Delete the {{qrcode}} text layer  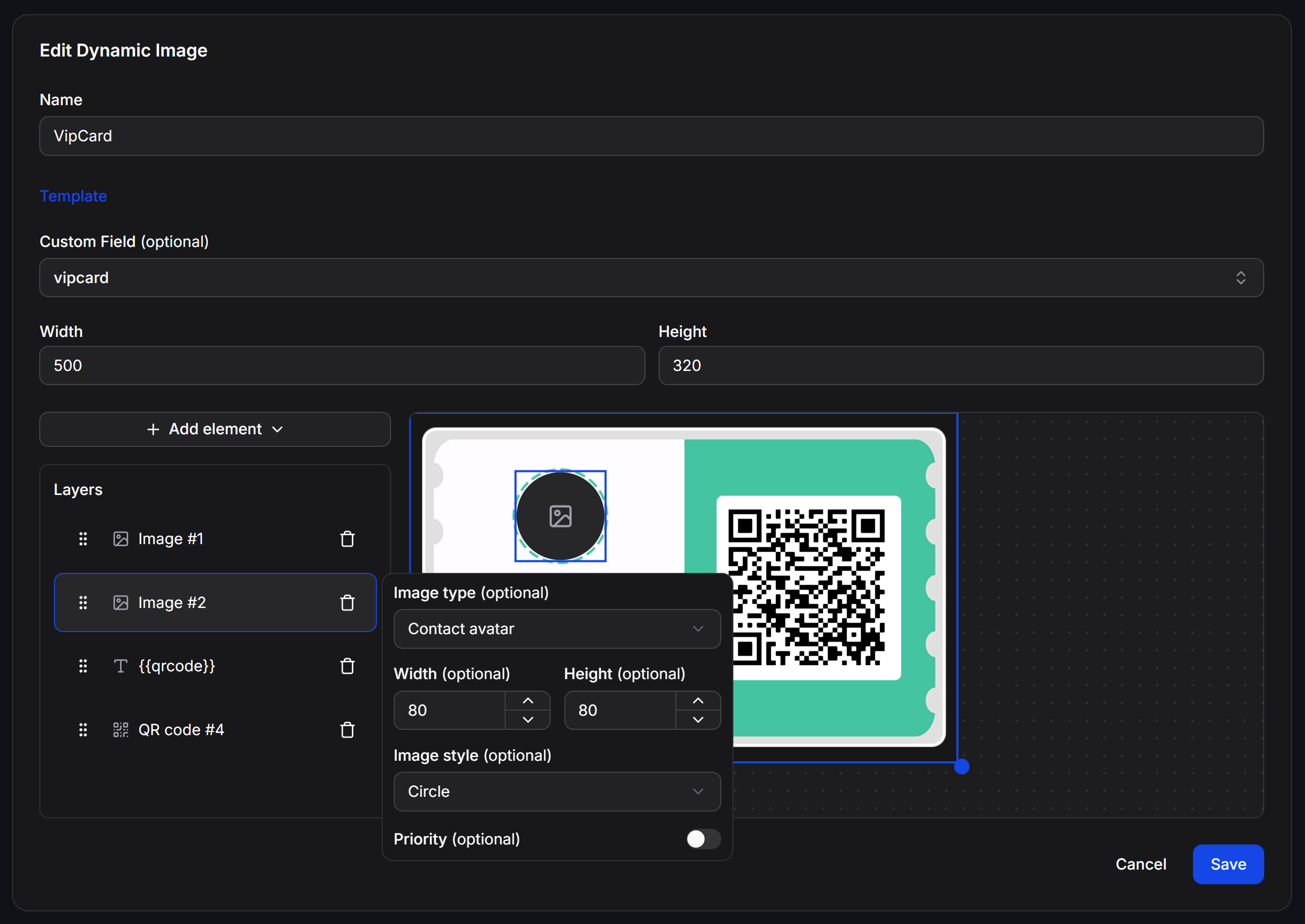point(347,666)
